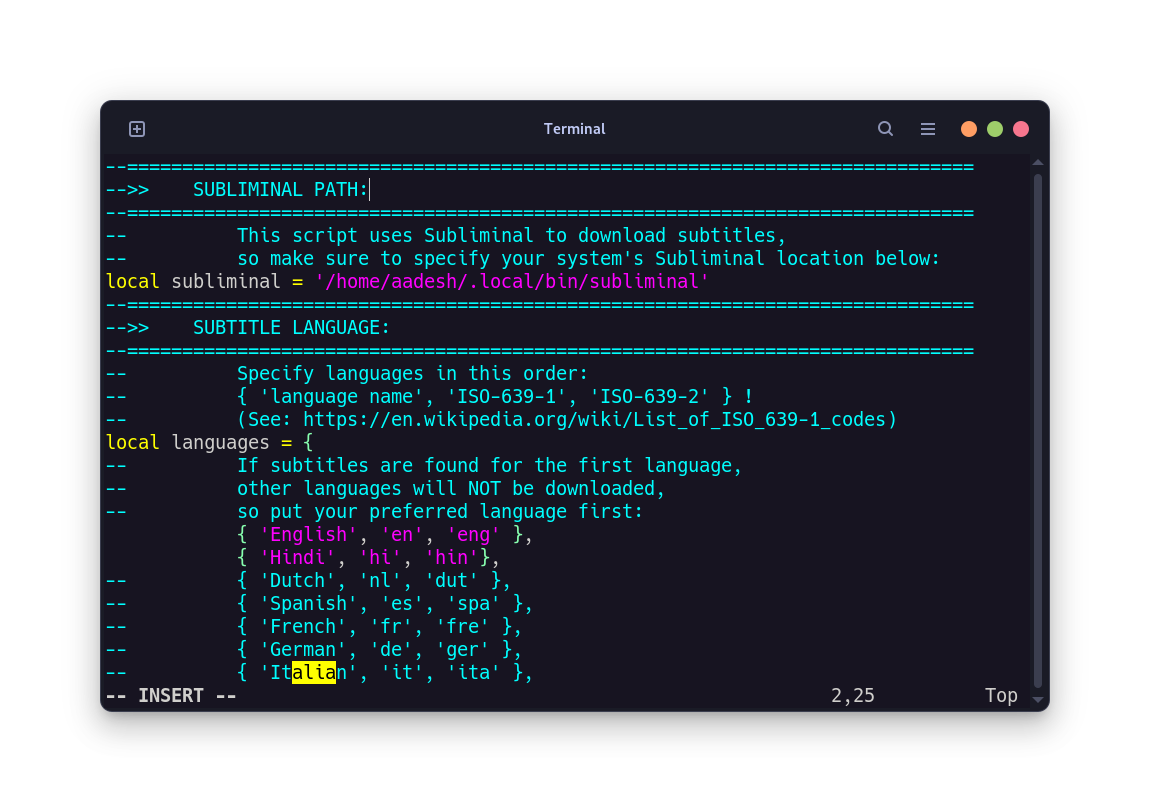Click the 'SUBLIMINAL PATH:' heading
The height and width of the screenshot is (812, 1150).
[279, 188]
